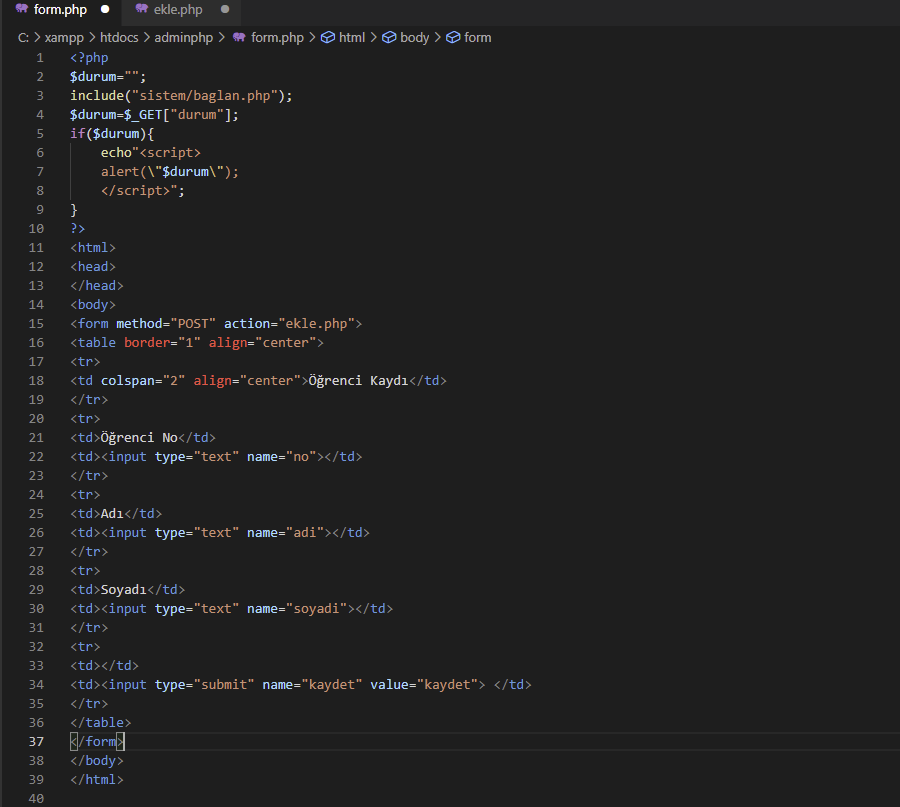Click the PHP elephant icon on ekle.php tab

click(x=142, y=9)
